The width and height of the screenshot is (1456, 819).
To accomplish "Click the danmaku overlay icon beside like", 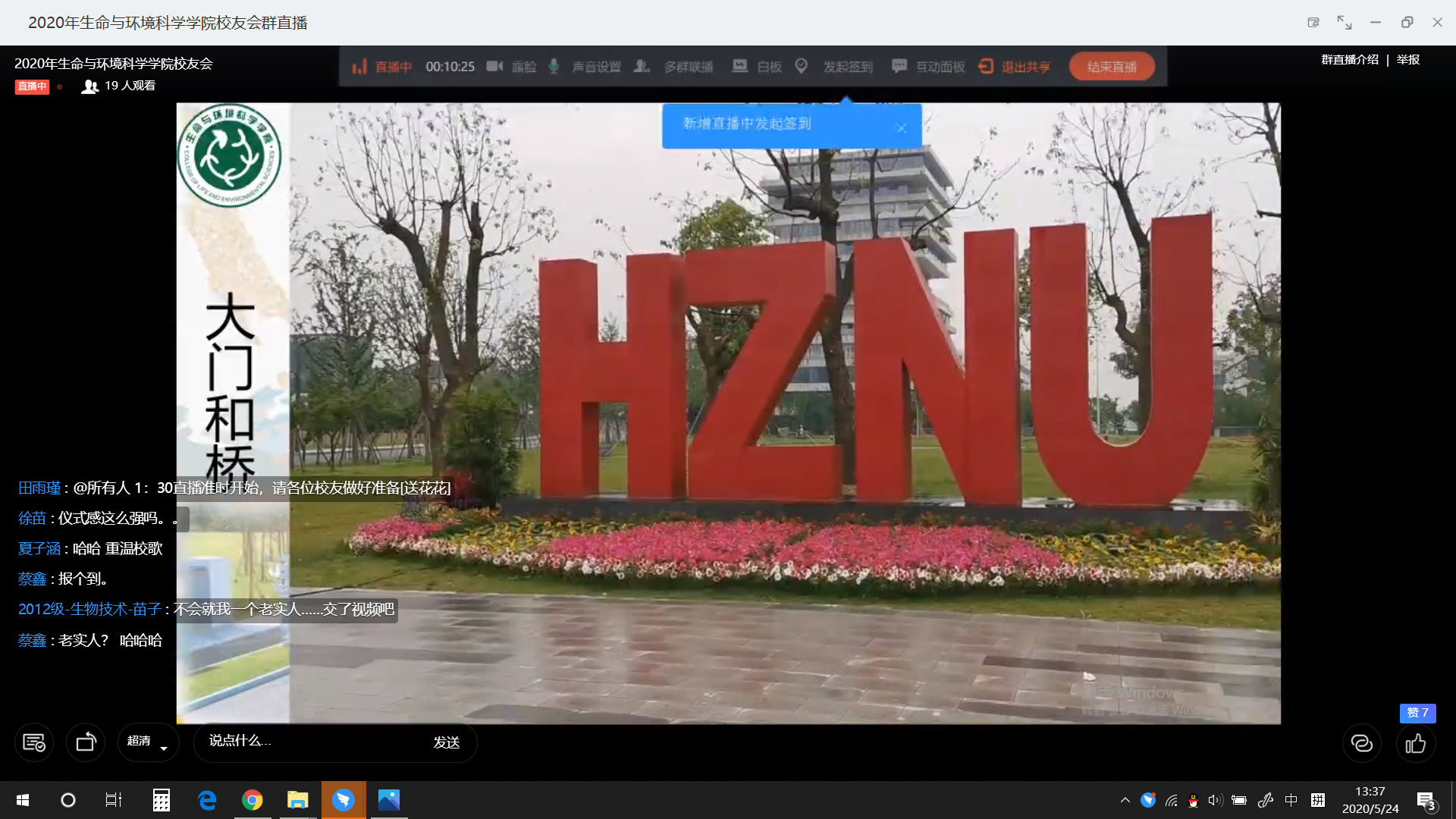I will (1361, 744).
